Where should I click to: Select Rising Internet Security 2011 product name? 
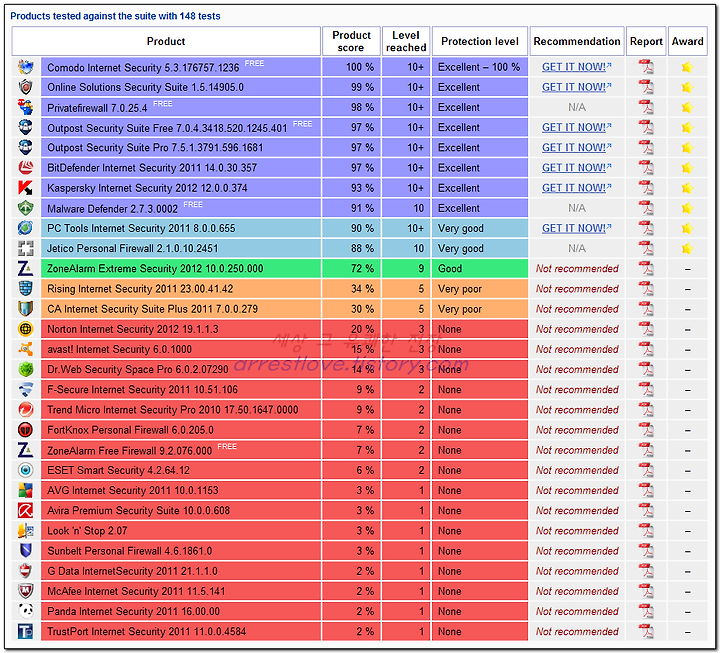140,289
